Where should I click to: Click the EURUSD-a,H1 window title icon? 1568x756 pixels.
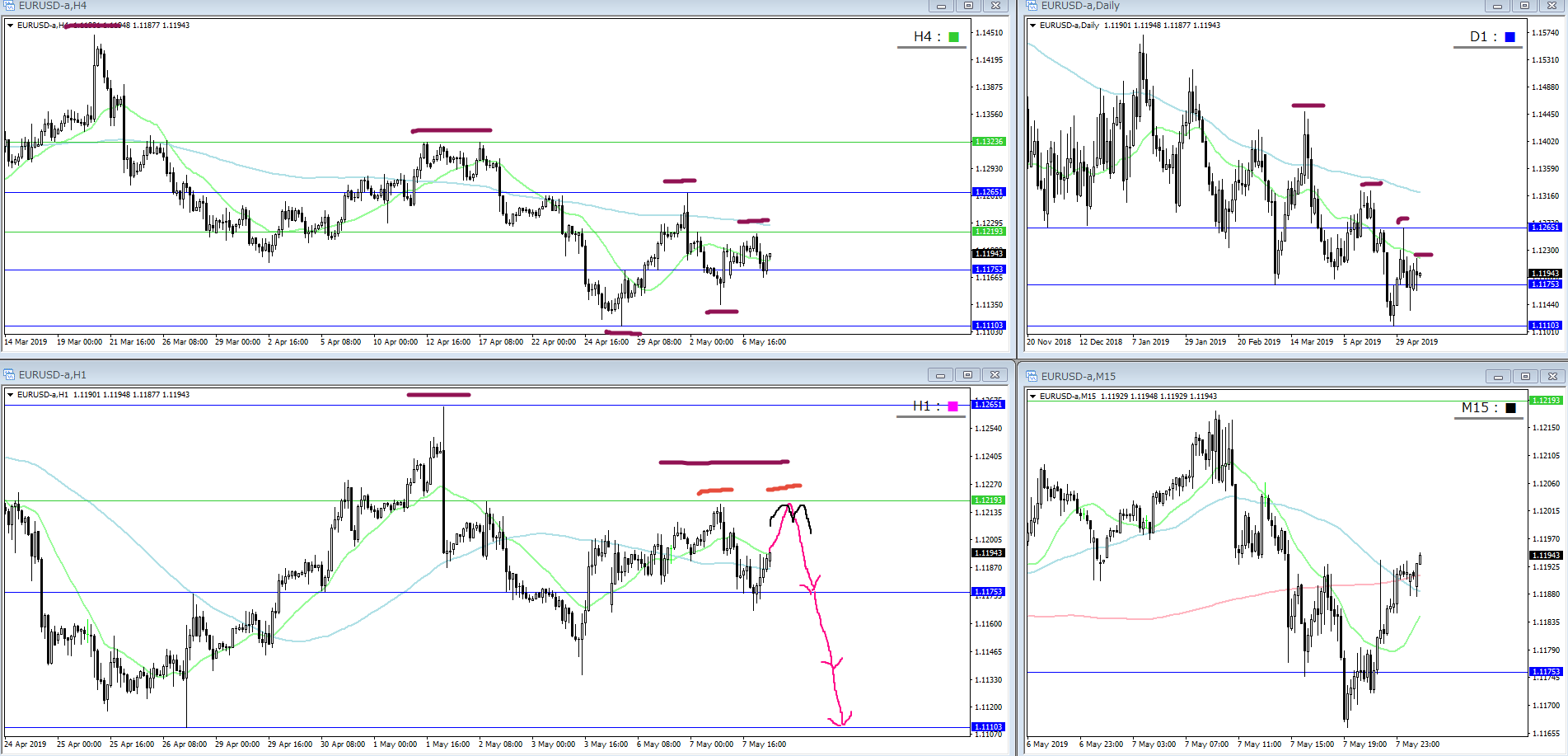pyautogui.click(x=10, y=374)
